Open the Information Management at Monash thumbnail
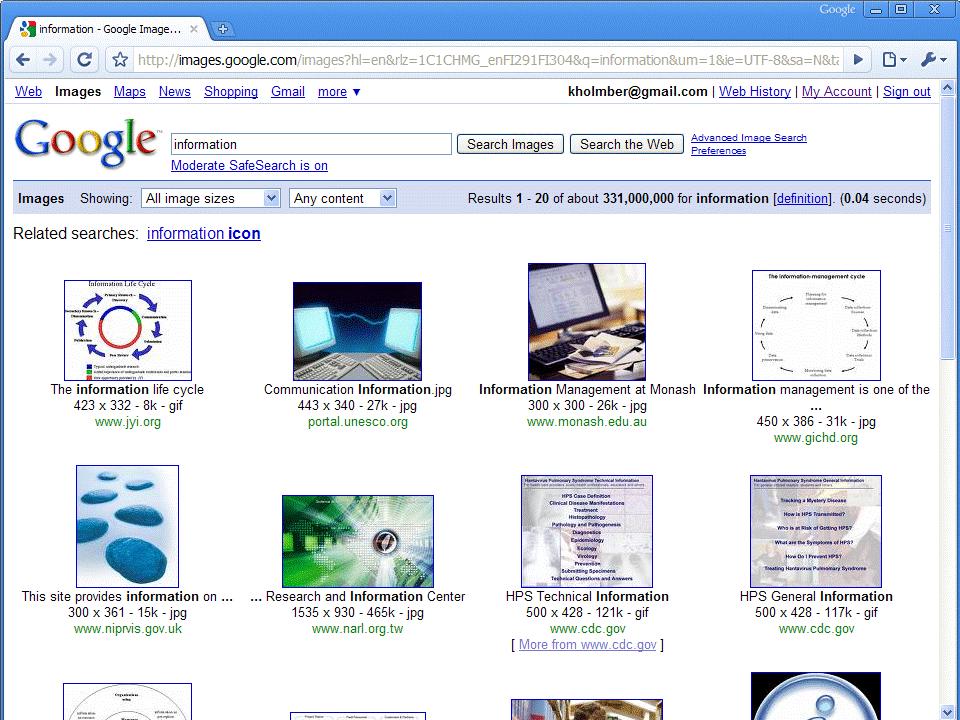960x720 pixels. tap(587, 322)
